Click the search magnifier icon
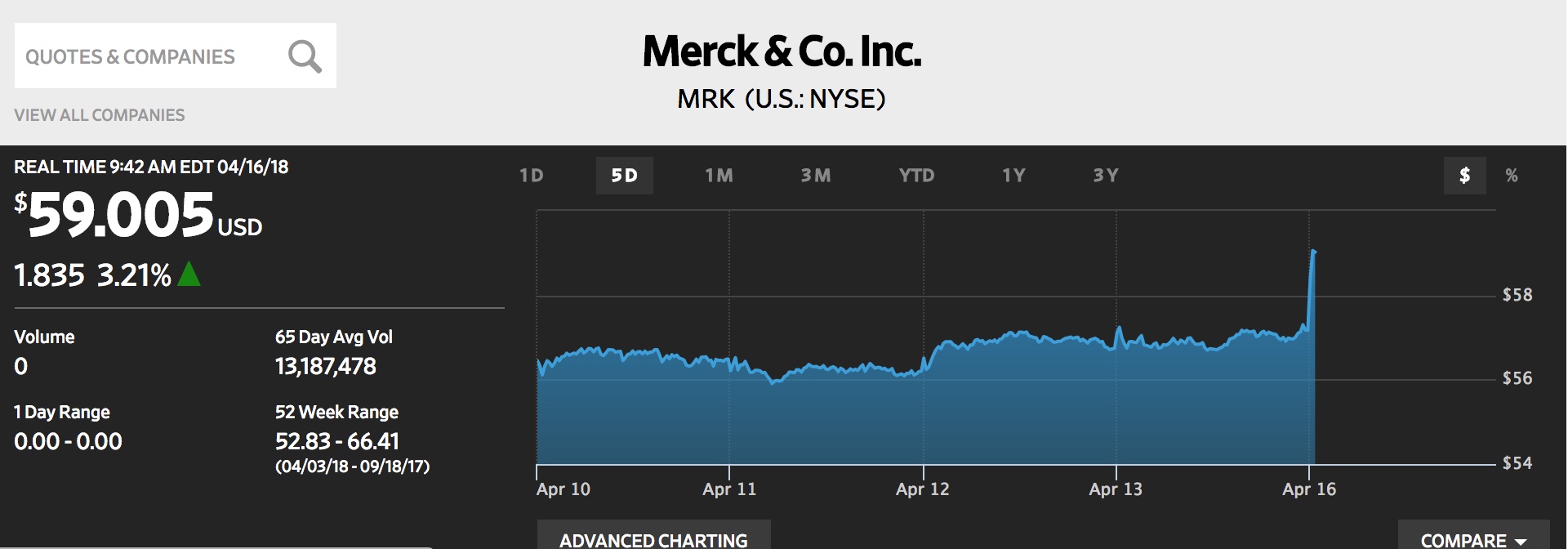The width and height of the screenshot is (1568, 549). tap(305, 56)
